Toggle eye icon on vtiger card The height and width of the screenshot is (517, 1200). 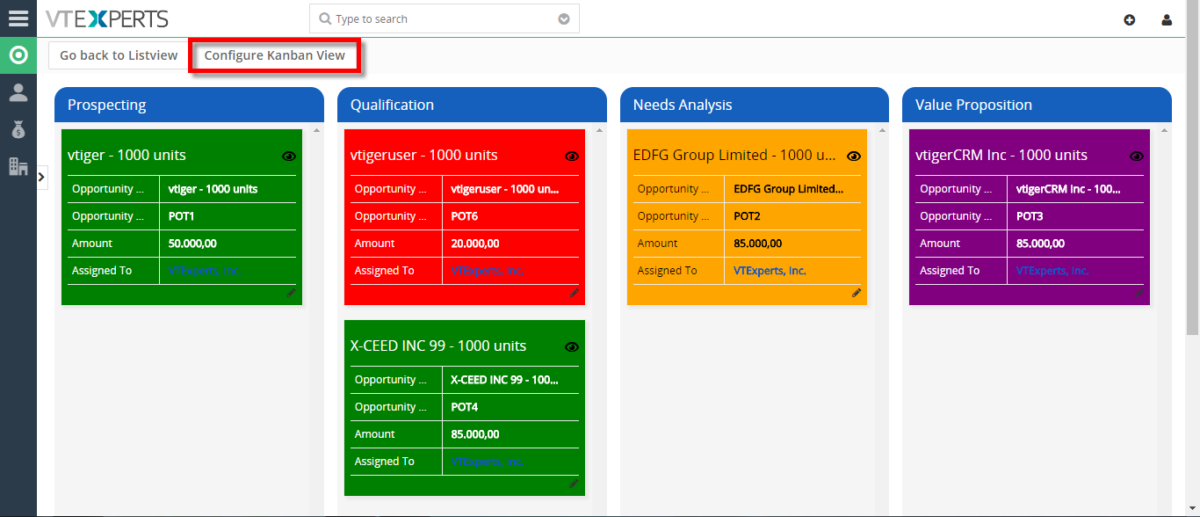(x=289, y=156)
